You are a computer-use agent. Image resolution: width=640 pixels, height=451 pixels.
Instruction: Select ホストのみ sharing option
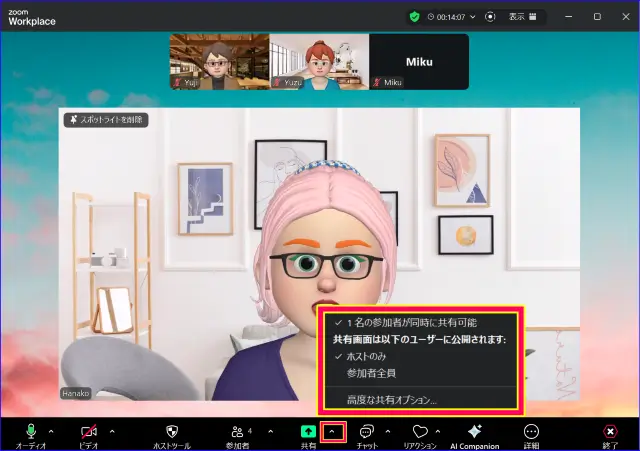click(x=420, y=356)
